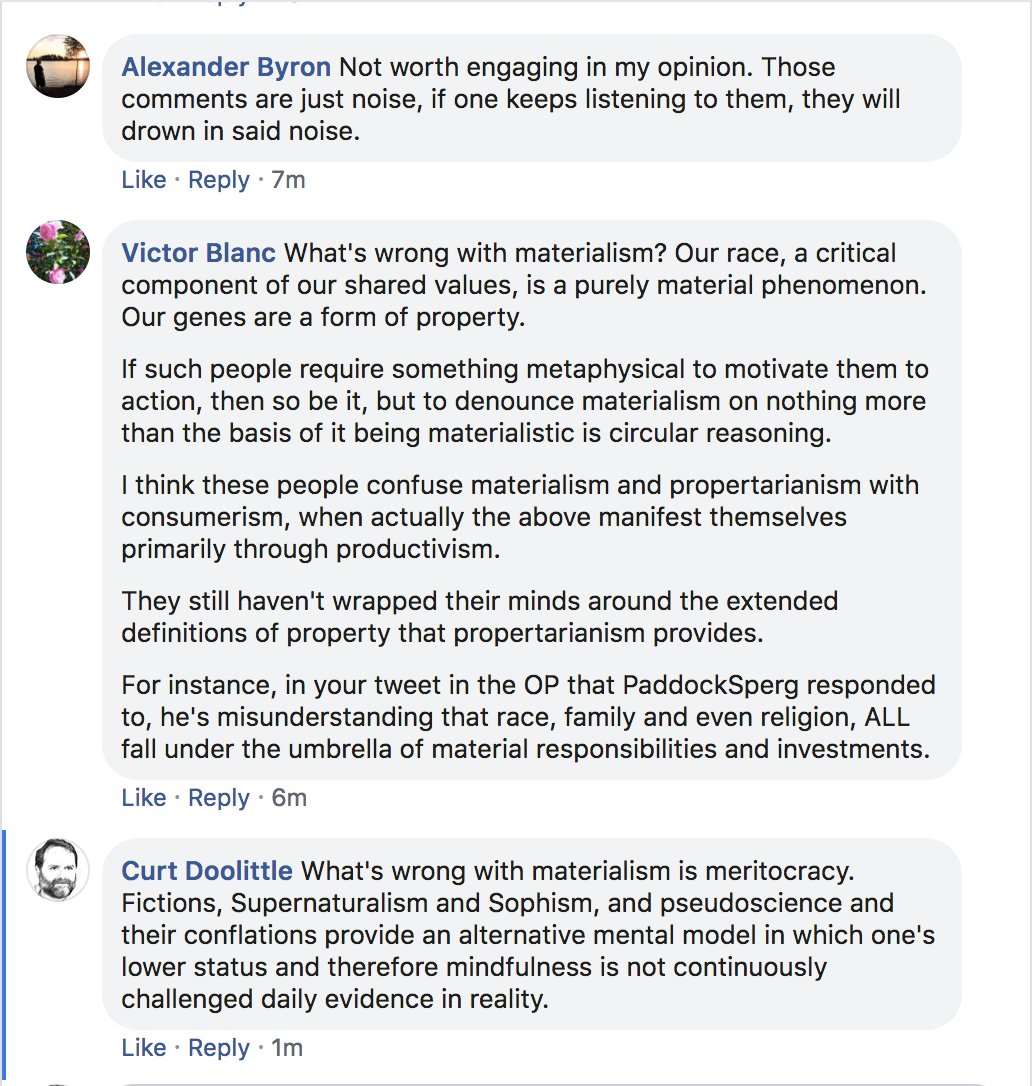
Task: Click Alexander Byron's profile picture
Action: click(57, 66)
